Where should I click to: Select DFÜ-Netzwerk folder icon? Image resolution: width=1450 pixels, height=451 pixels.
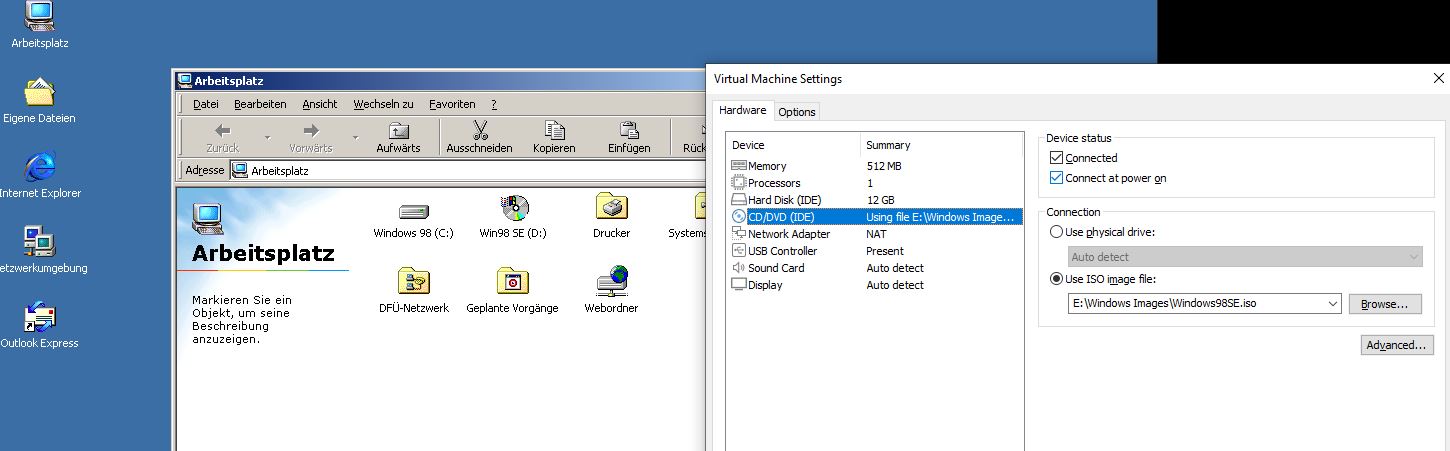[x=413, y=291]
